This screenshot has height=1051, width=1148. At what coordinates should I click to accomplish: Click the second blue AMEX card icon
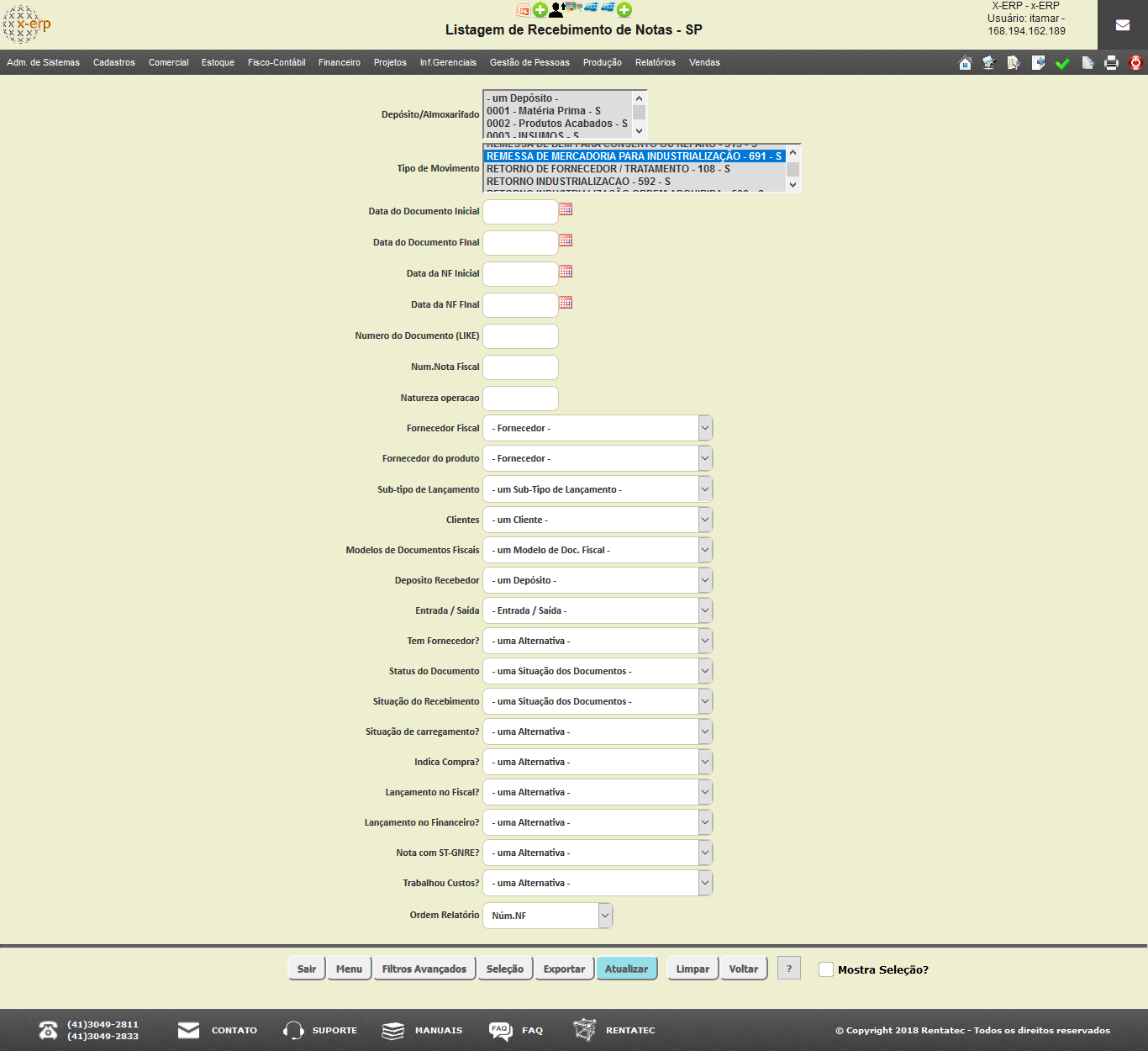tap(608, 8)
